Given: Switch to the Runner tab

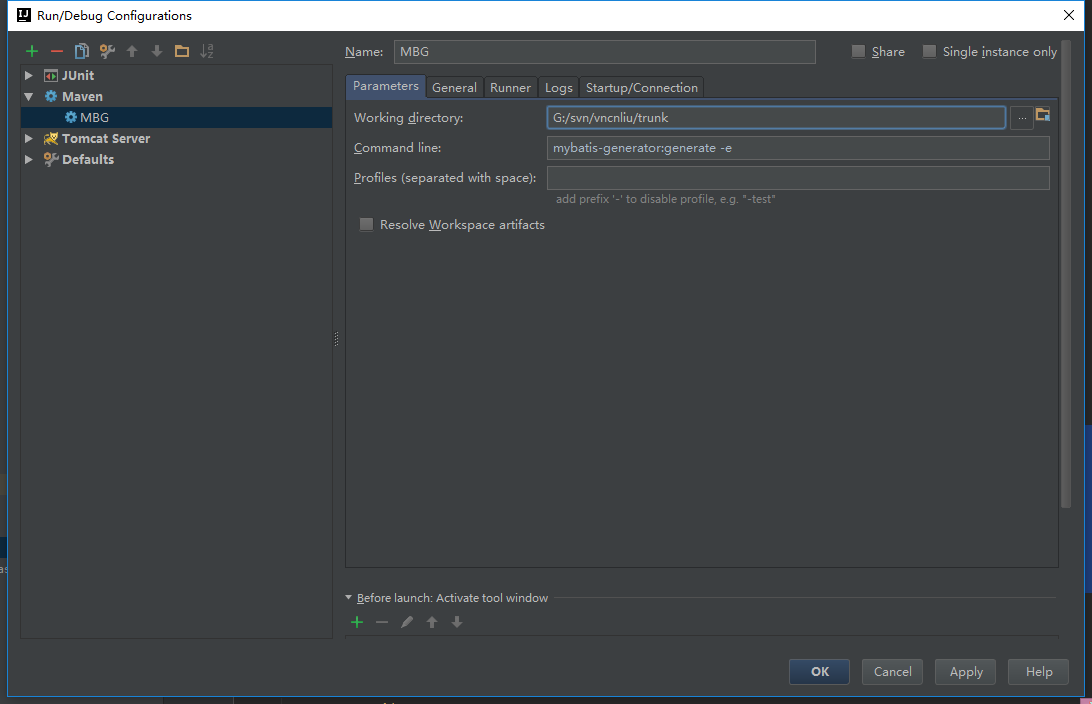Looking at the screenshot, I should pos(510,88).
